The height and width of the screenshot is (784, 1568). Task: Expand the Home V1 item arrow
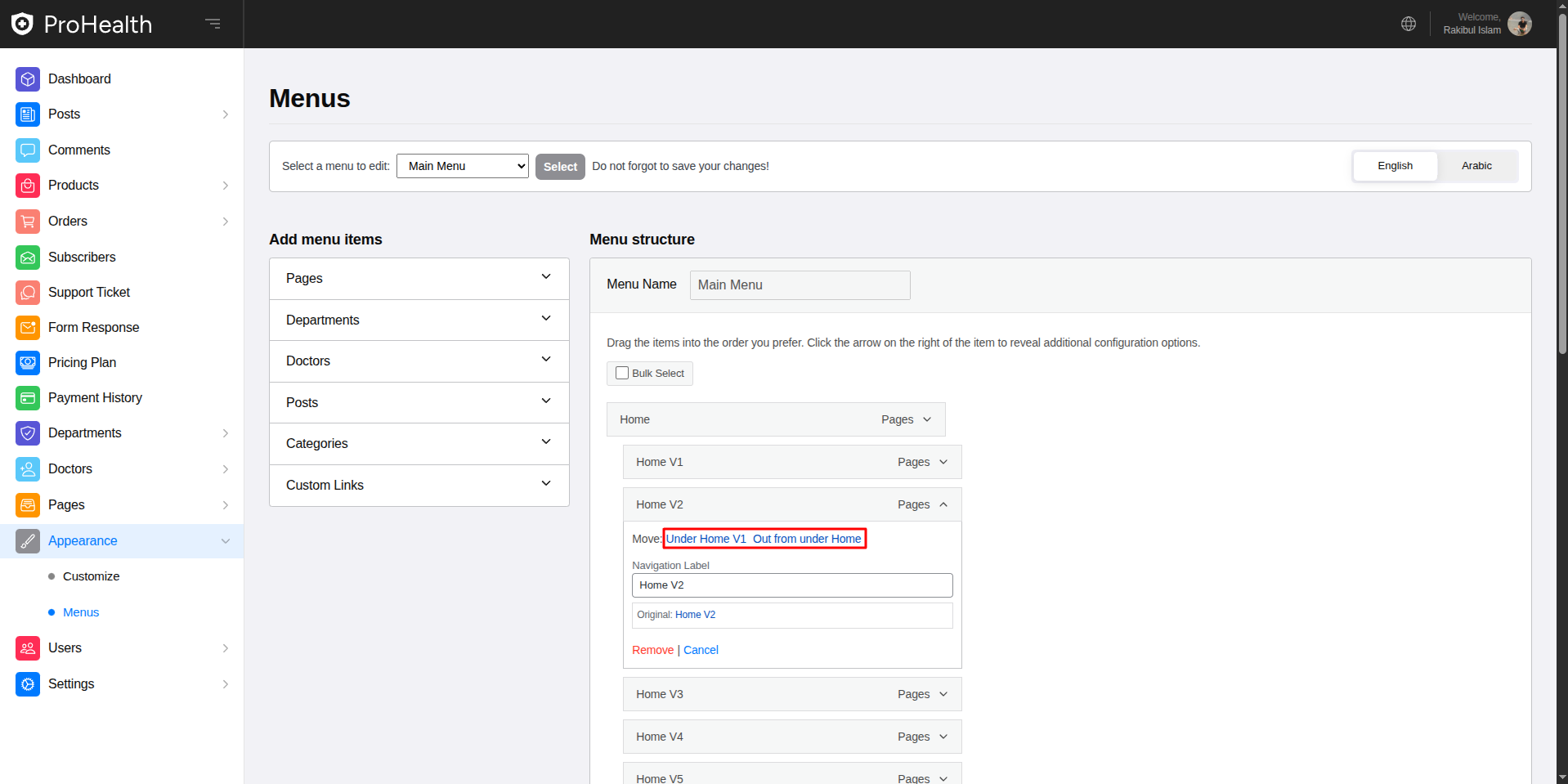pos(943,462)
